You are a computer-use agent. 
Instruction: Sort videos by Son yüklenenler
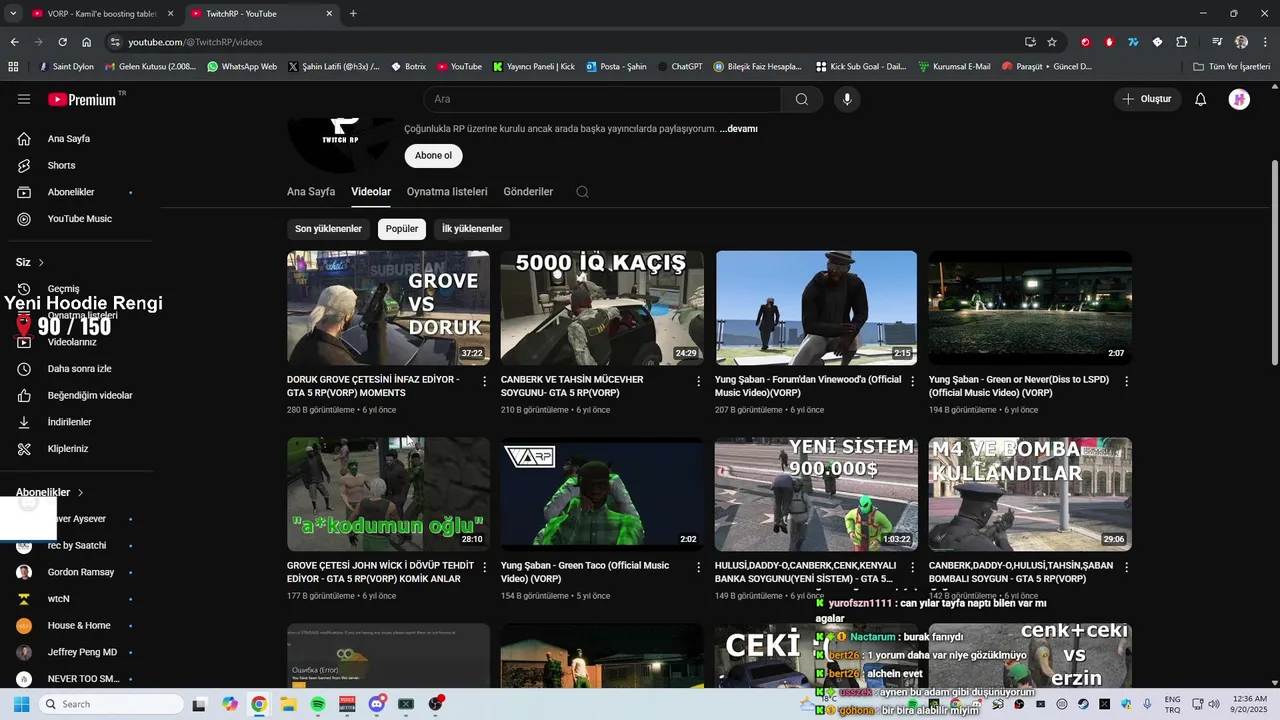tap(328, 229)
